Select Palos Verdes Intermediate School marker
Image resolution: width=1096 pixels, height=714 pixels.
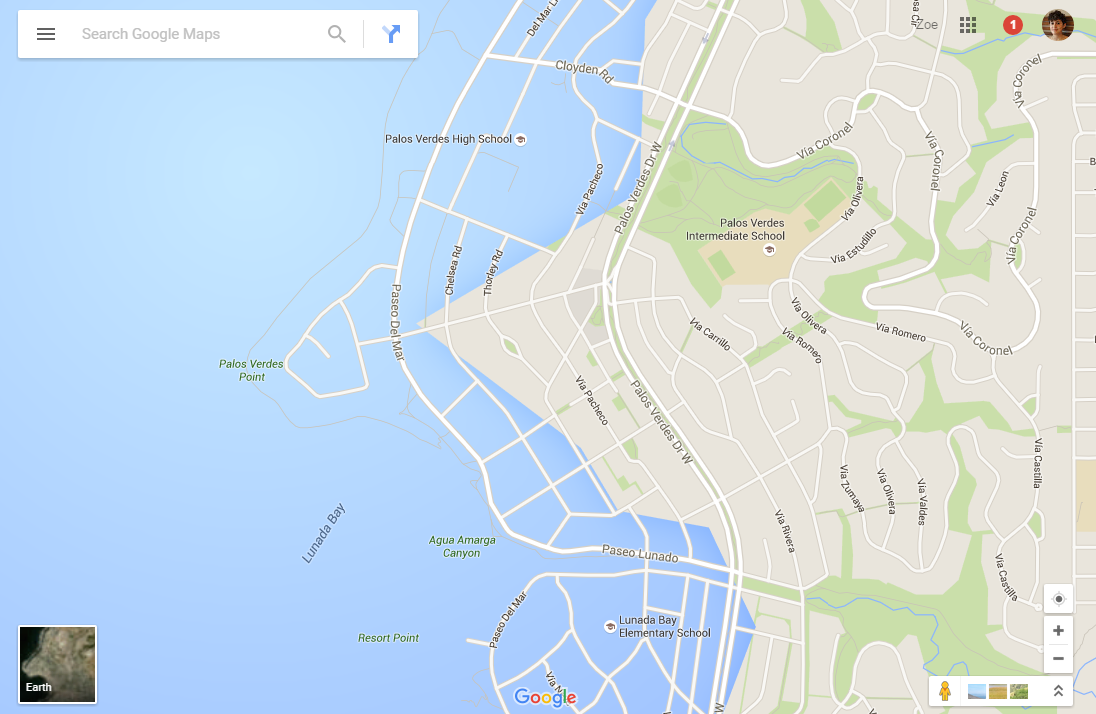pos(769,250)
